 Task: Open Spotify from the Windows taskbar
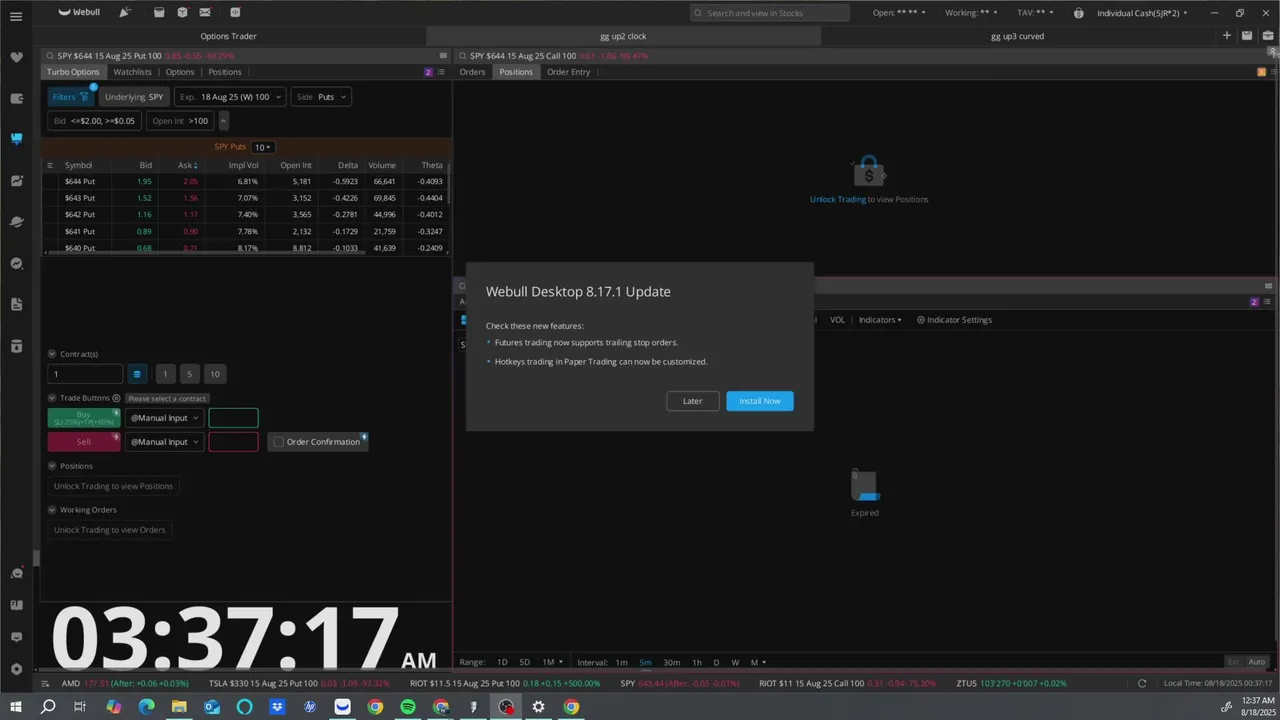pyautogui.click(x=408, y=707)
